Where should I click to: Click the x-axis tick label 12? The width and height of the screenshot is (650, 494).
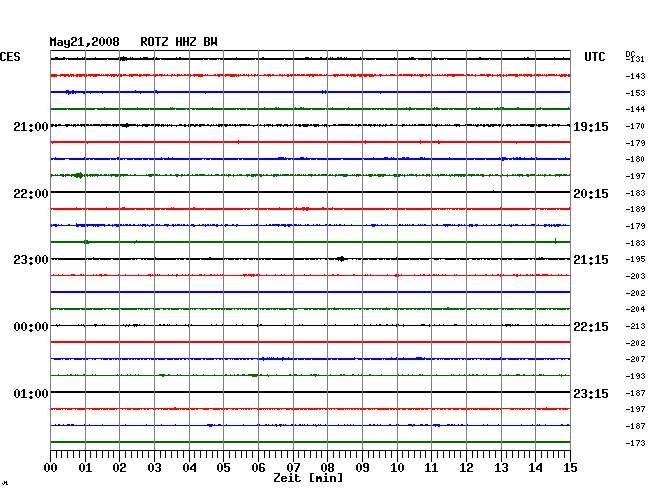(466, 468)
